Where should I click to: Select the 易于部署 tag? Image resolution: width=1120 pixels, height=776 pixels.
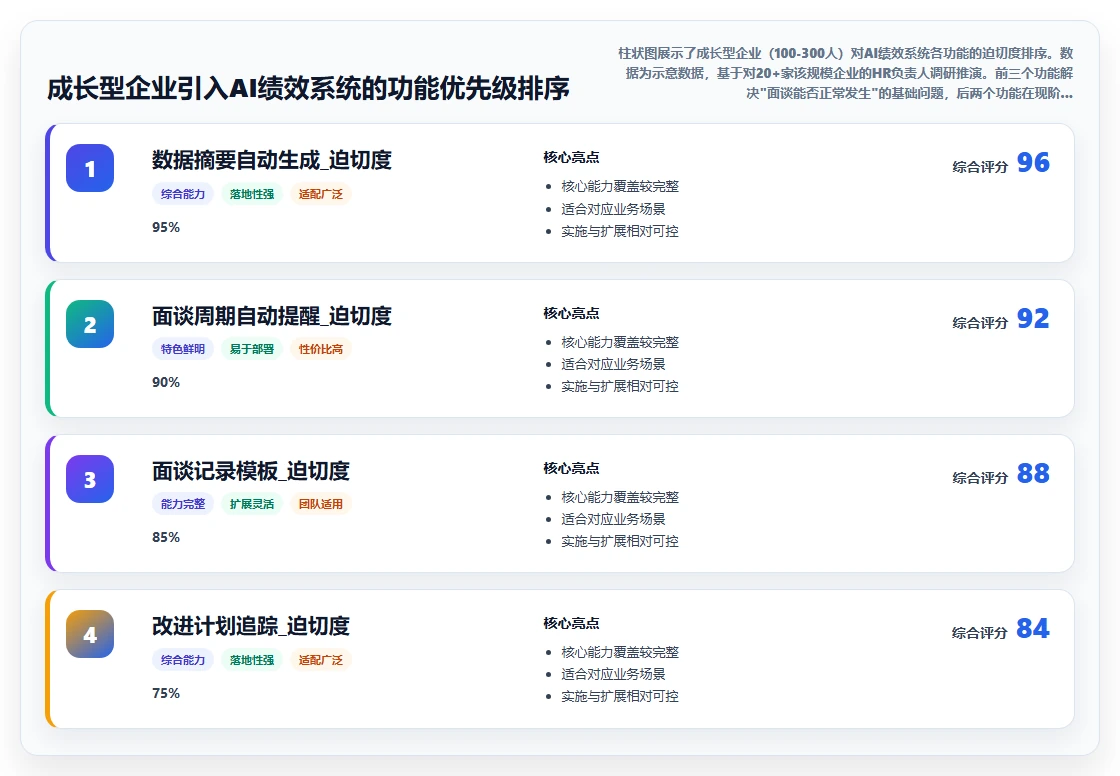pos(251,349)
